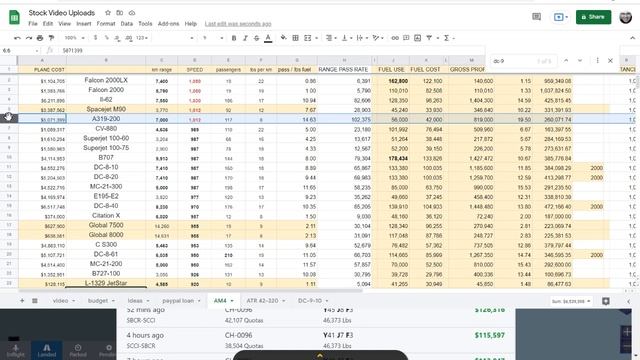640x360 pixels.
Task: Collapse the toolbar with the up chevron
Action: point(632,38)
